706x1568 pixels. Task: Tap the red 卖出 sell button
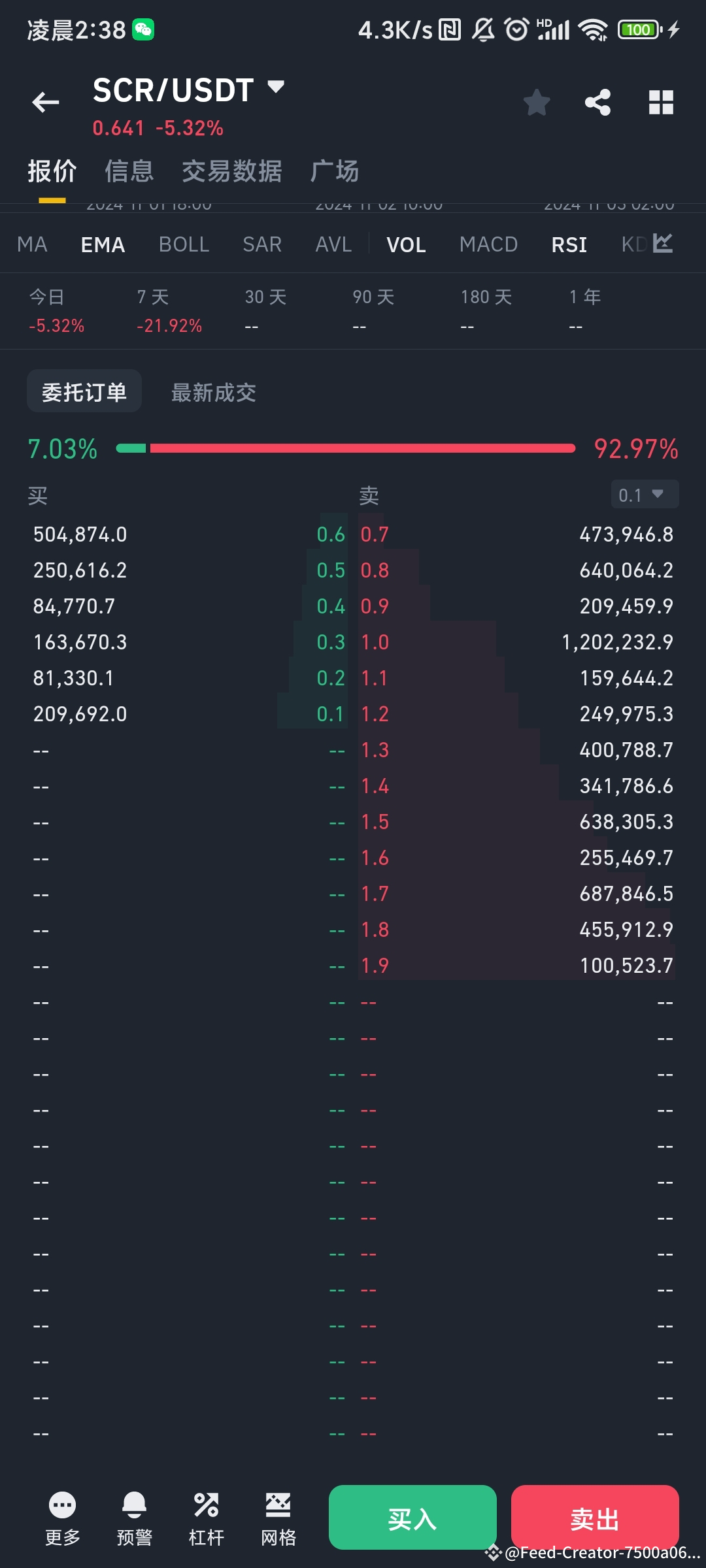pyautogui.click(x=595, y=1518)
